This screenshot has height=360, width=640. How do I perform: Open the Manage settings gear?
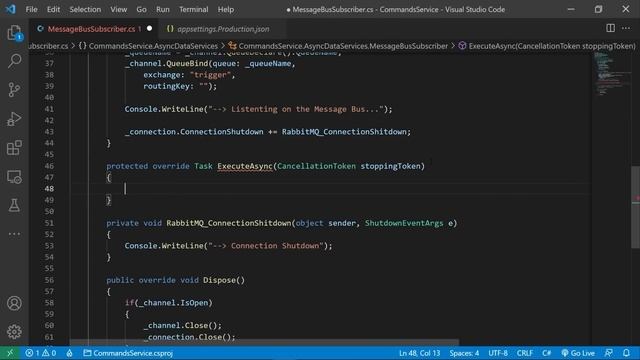[14, 331]
